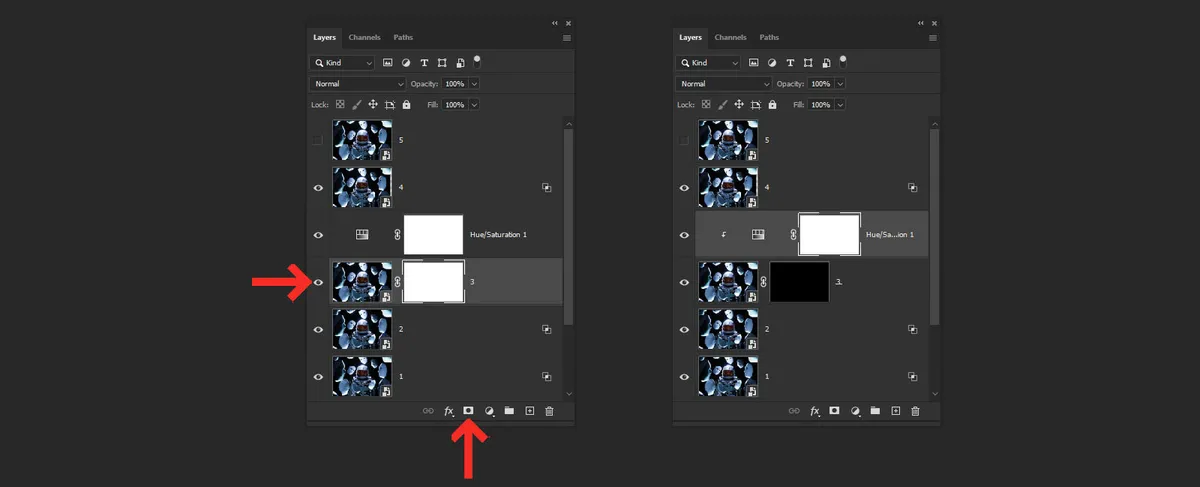Delete layer with trash icon, left panel
The width and height of the screenshot is (1200, 487).
(549, 411)
